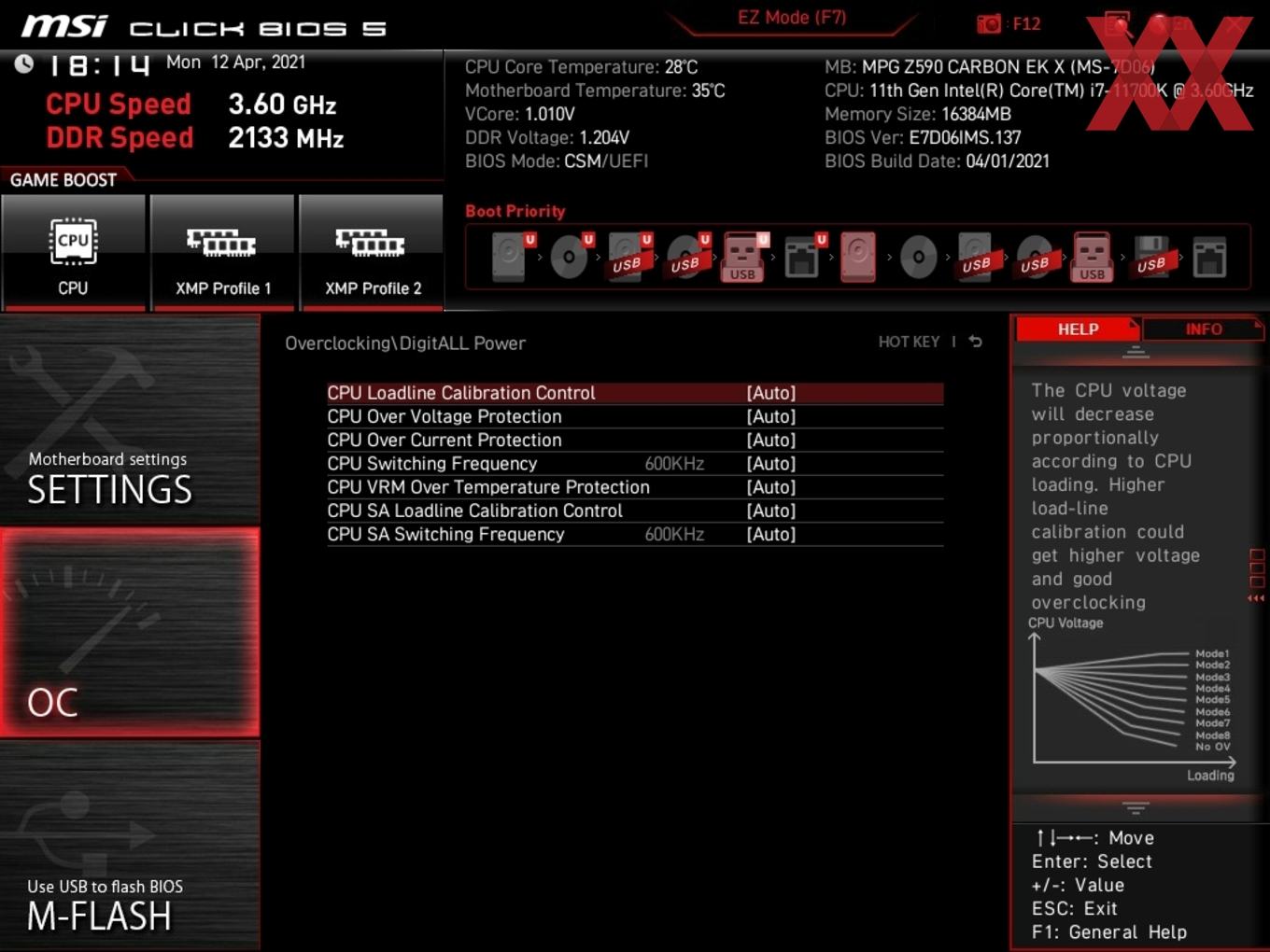The width and height of the screenshot is (1270, 952).
Task: Select CPU VRM Over Temperature Protection label
Action: tap(488, 487)
